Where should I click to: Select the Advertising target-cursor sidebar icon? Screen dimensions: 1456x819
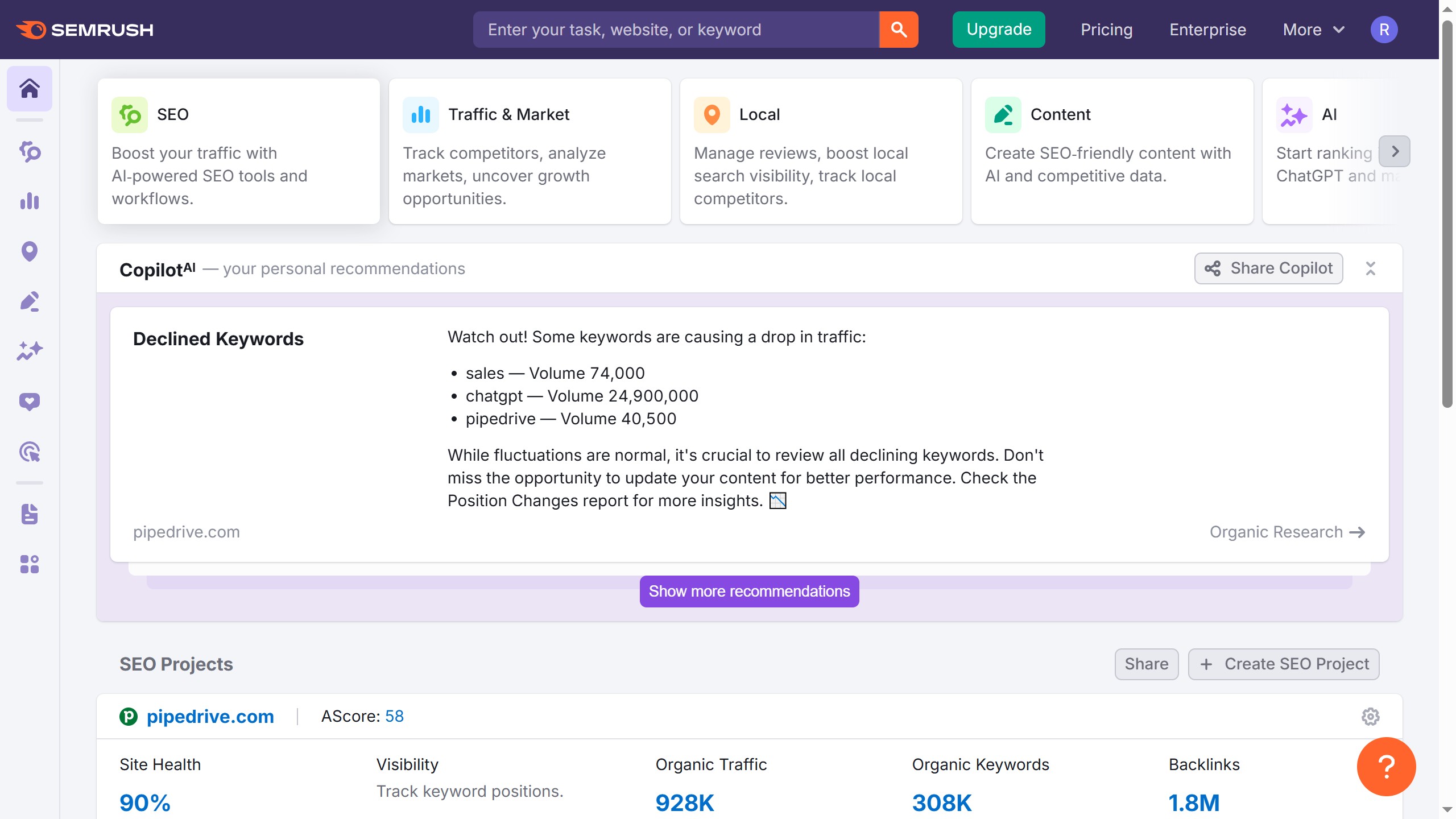[29, 451]
